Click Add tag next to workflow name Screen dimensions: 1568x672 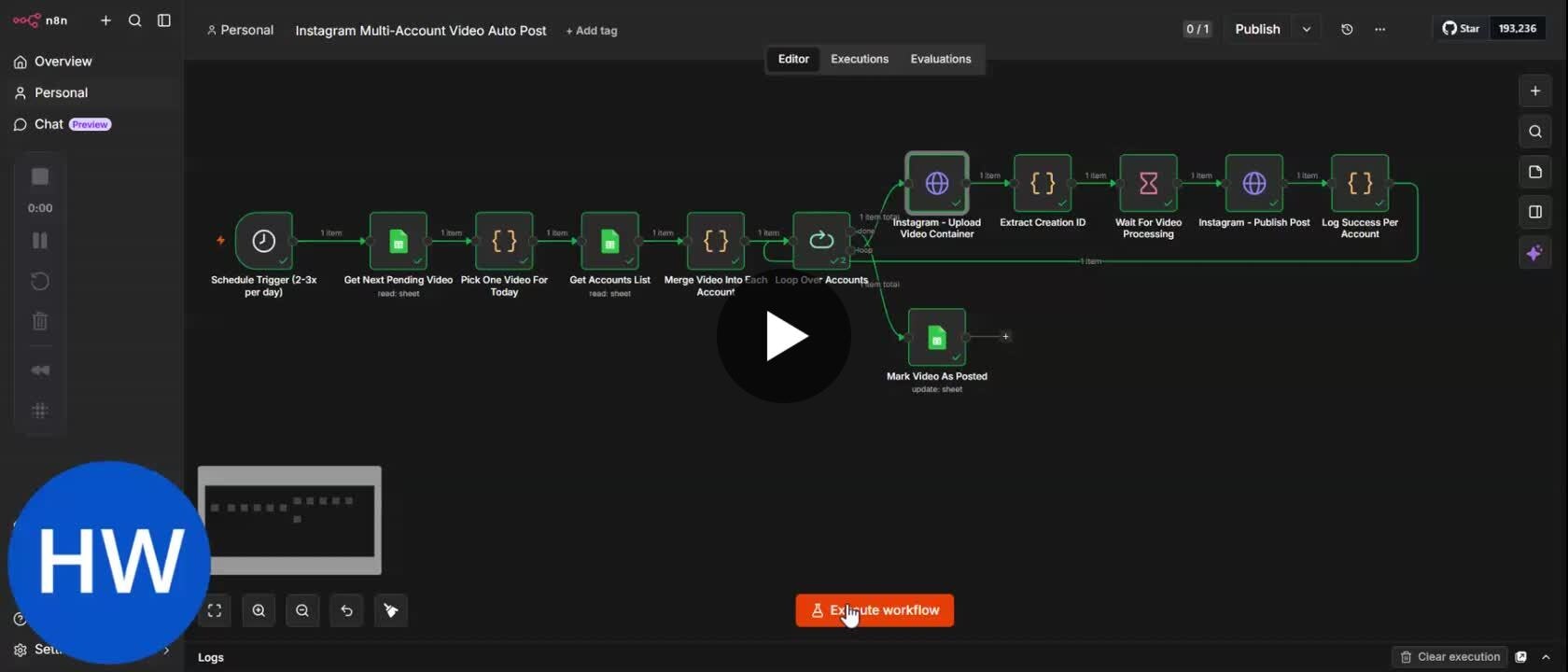(592, 31)
